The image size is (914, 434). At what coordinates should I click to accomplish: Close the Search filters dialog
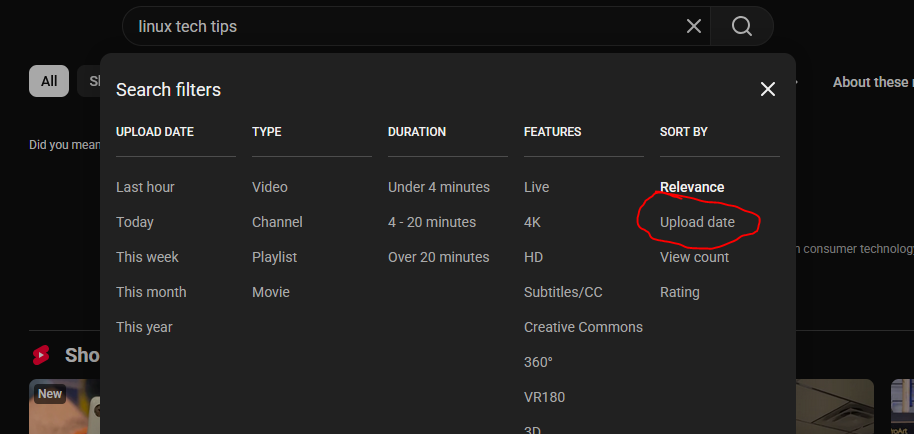click(768, 89)
